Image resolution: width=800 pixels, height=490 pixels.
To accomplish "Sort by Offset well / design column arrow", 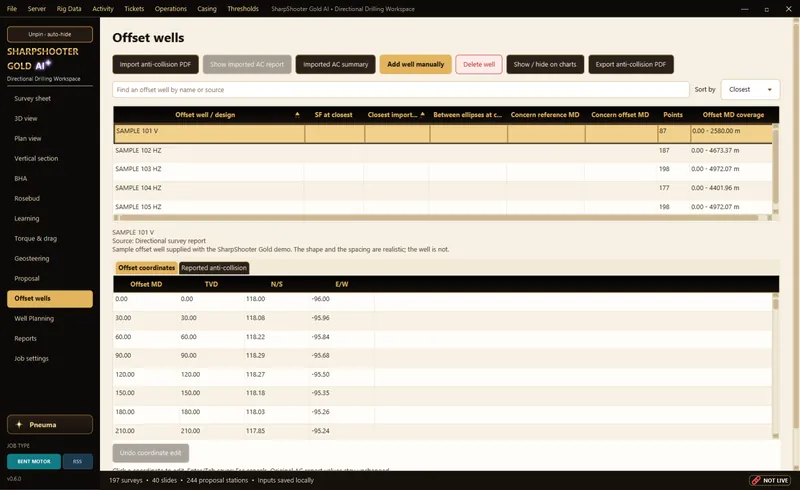I will point(297,115).
